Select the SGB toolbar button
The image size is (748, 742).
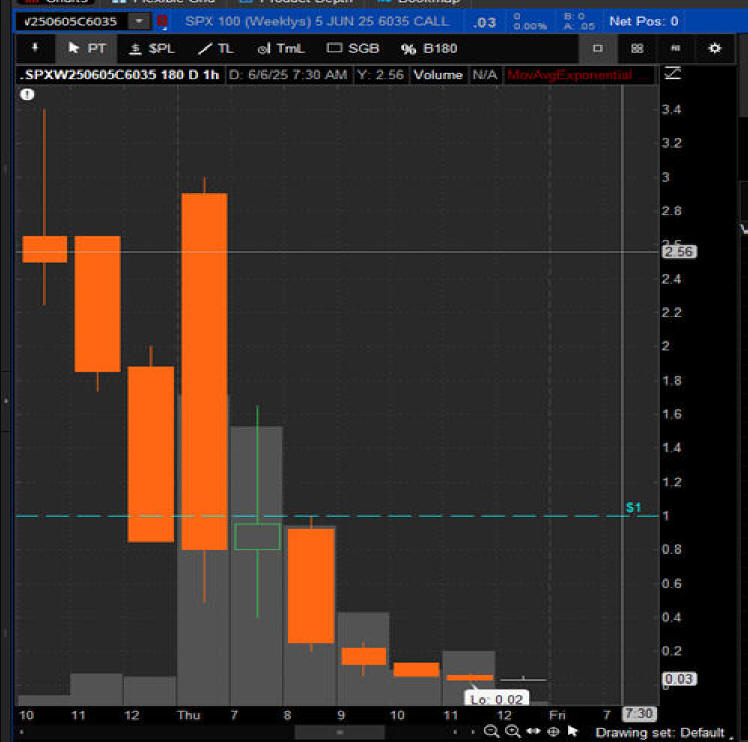click(353, 48)
